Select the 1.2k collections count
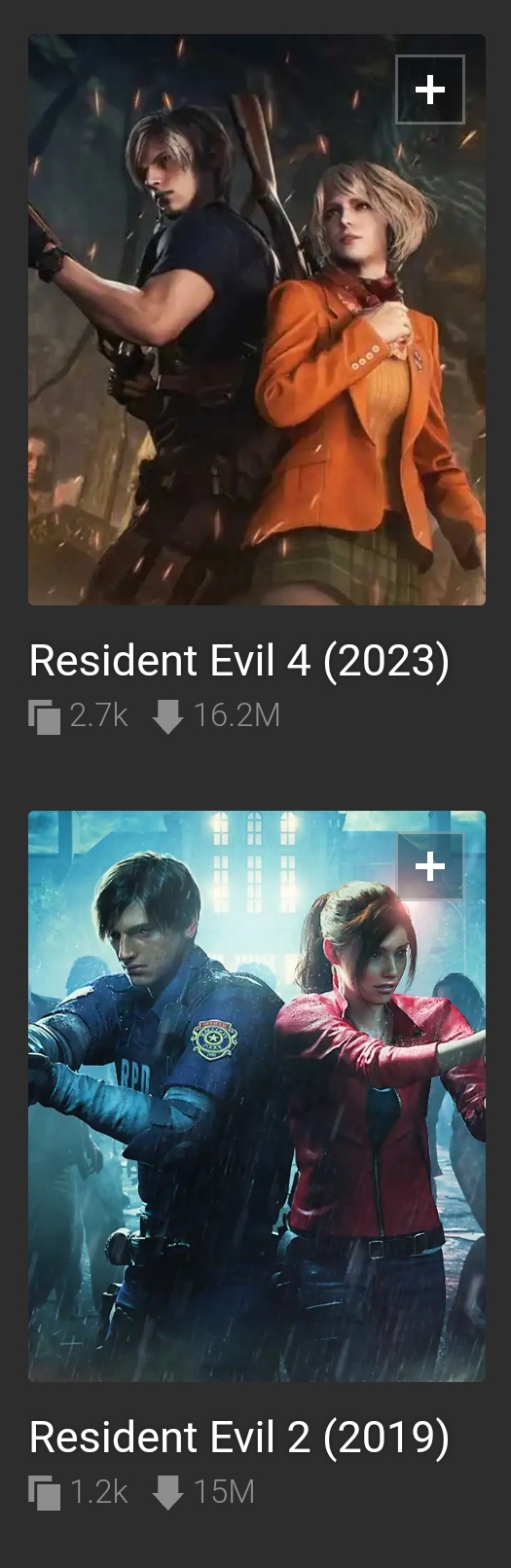The width and height of the screenshot is (511, 1568). tap(99, 1492)
